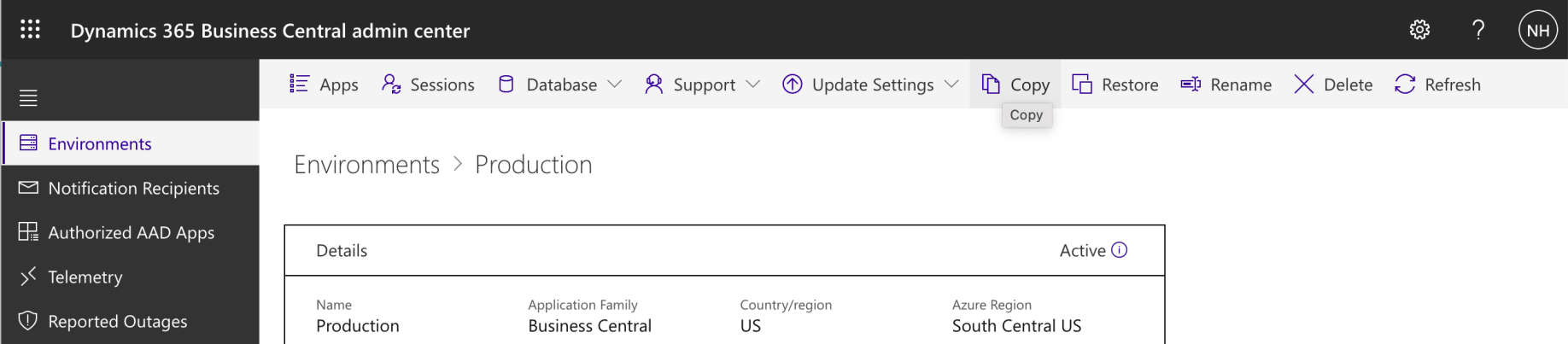Open Notification Recipients in the sidebar
This screenshot has height=344, width=1568.
coord(133,188)
